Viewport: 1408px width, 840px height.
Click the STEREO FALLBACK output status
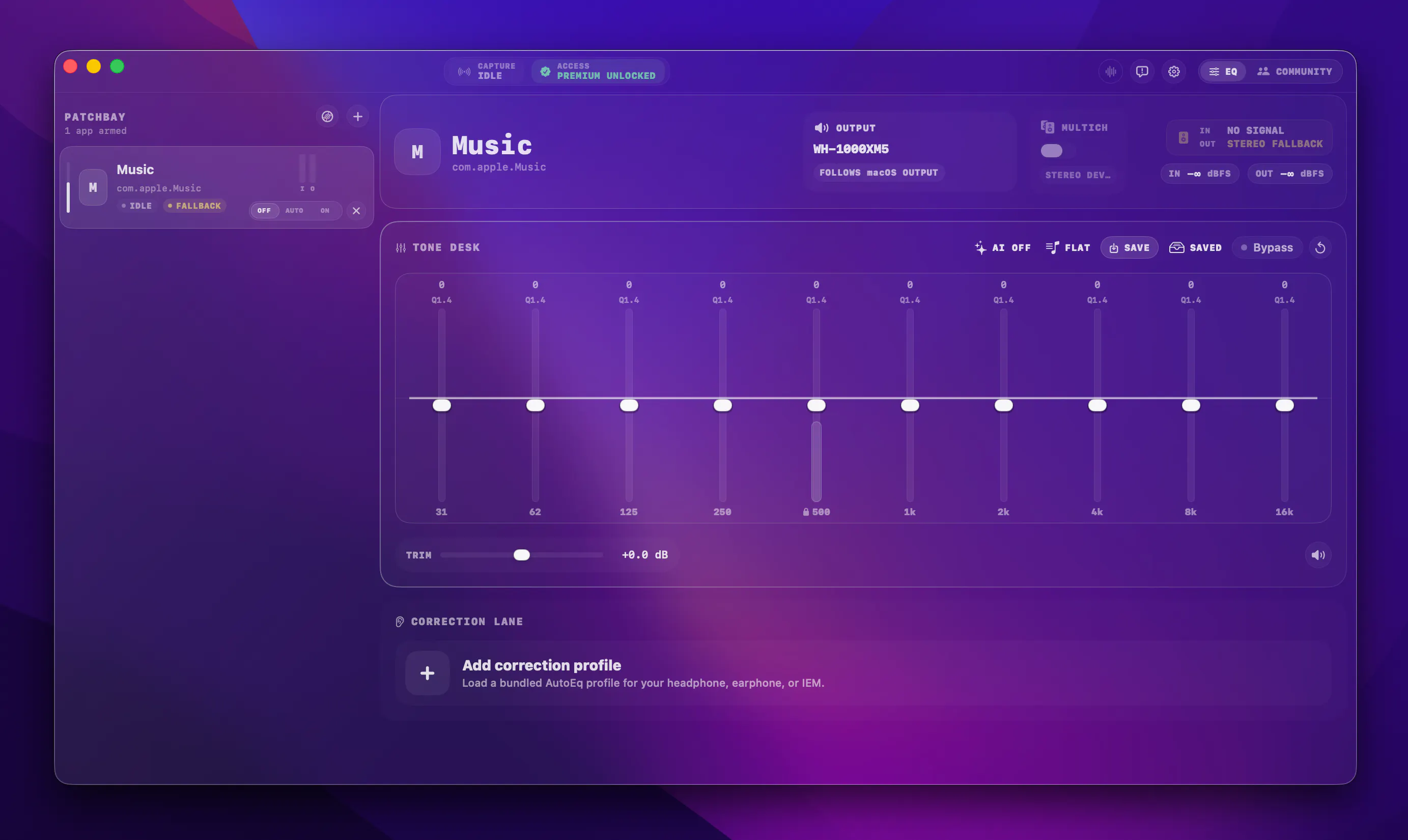1275,144
